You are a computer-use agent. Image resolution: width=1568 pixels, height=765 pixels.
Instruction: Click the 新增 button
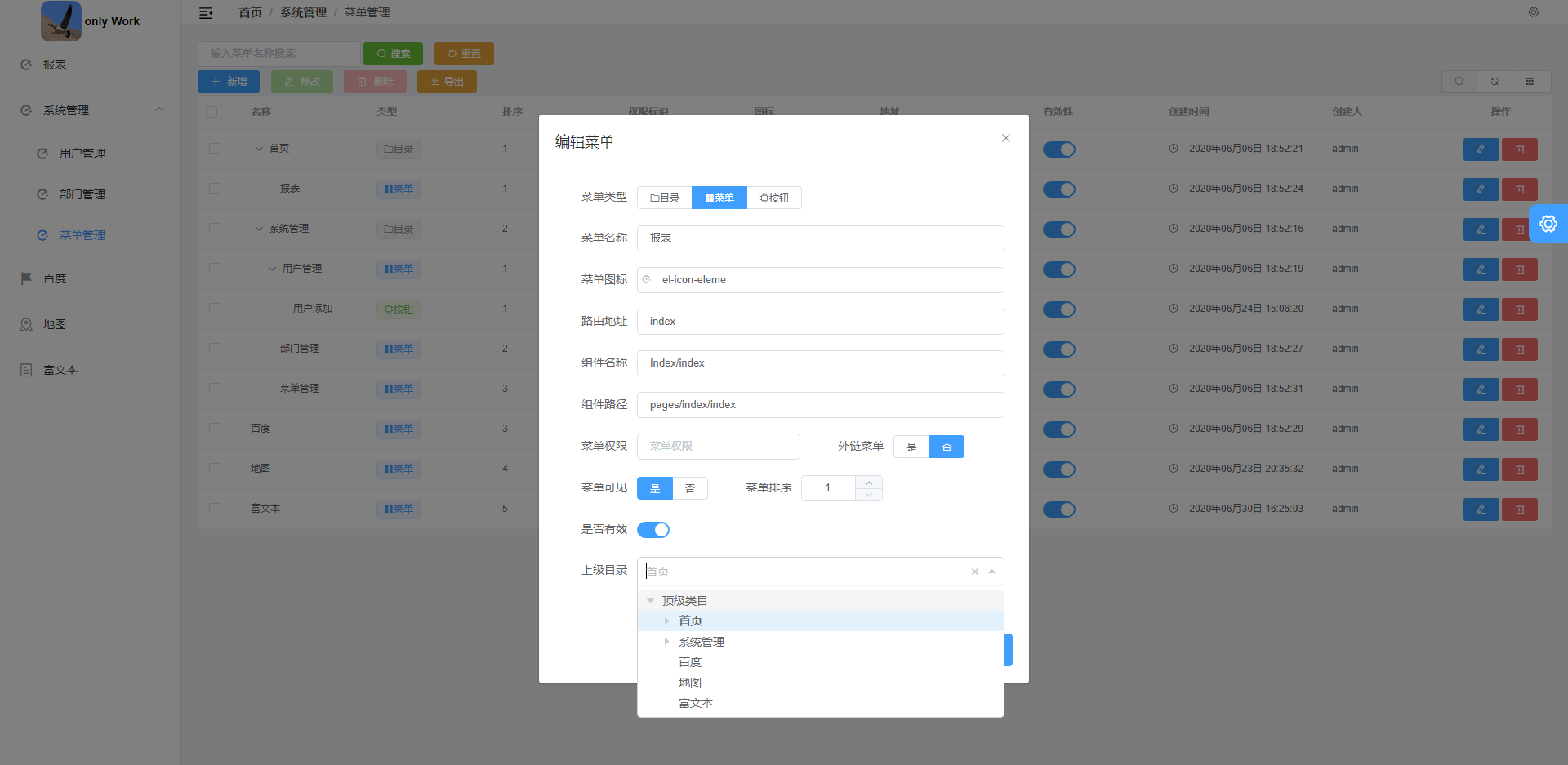pyautogui.click(x=229, y=82)
